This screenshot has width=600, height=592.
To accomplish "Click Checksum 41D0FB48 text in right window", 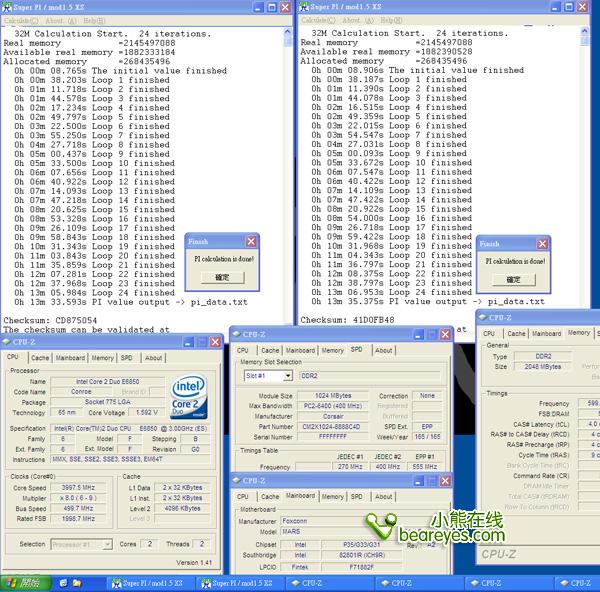I will click(347, 320).
